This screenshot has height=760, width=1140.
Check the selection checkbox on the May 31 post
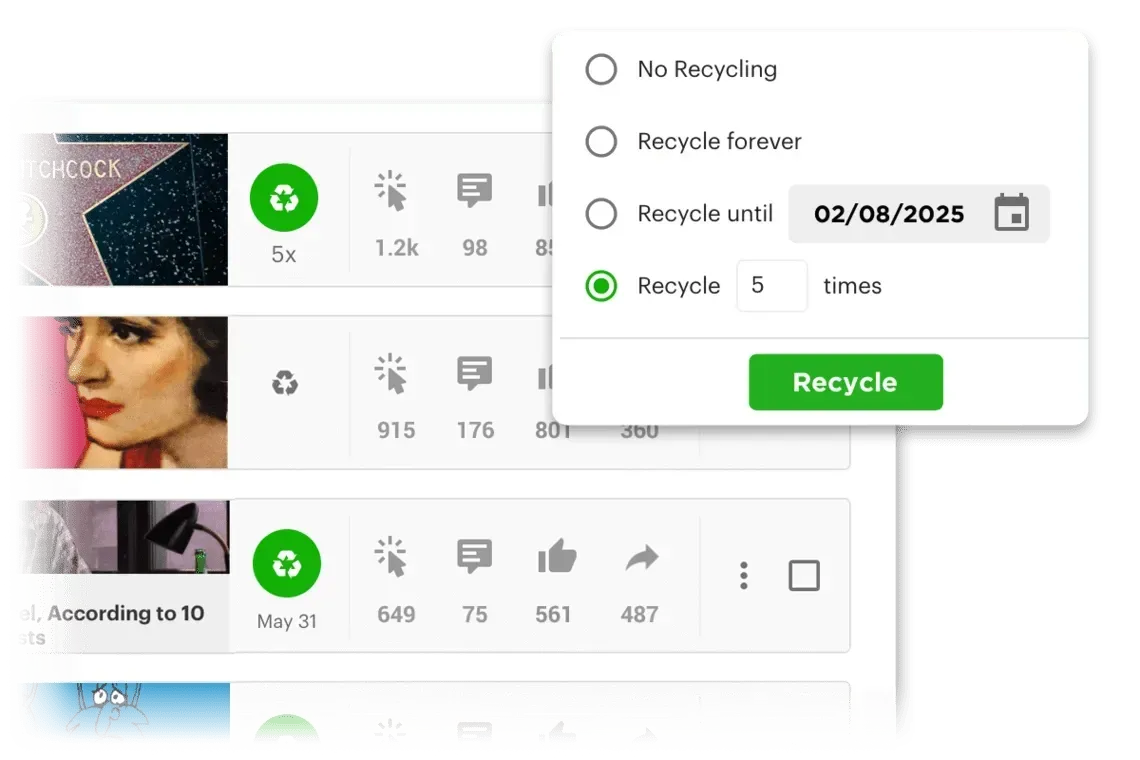(x=805, y=575)
